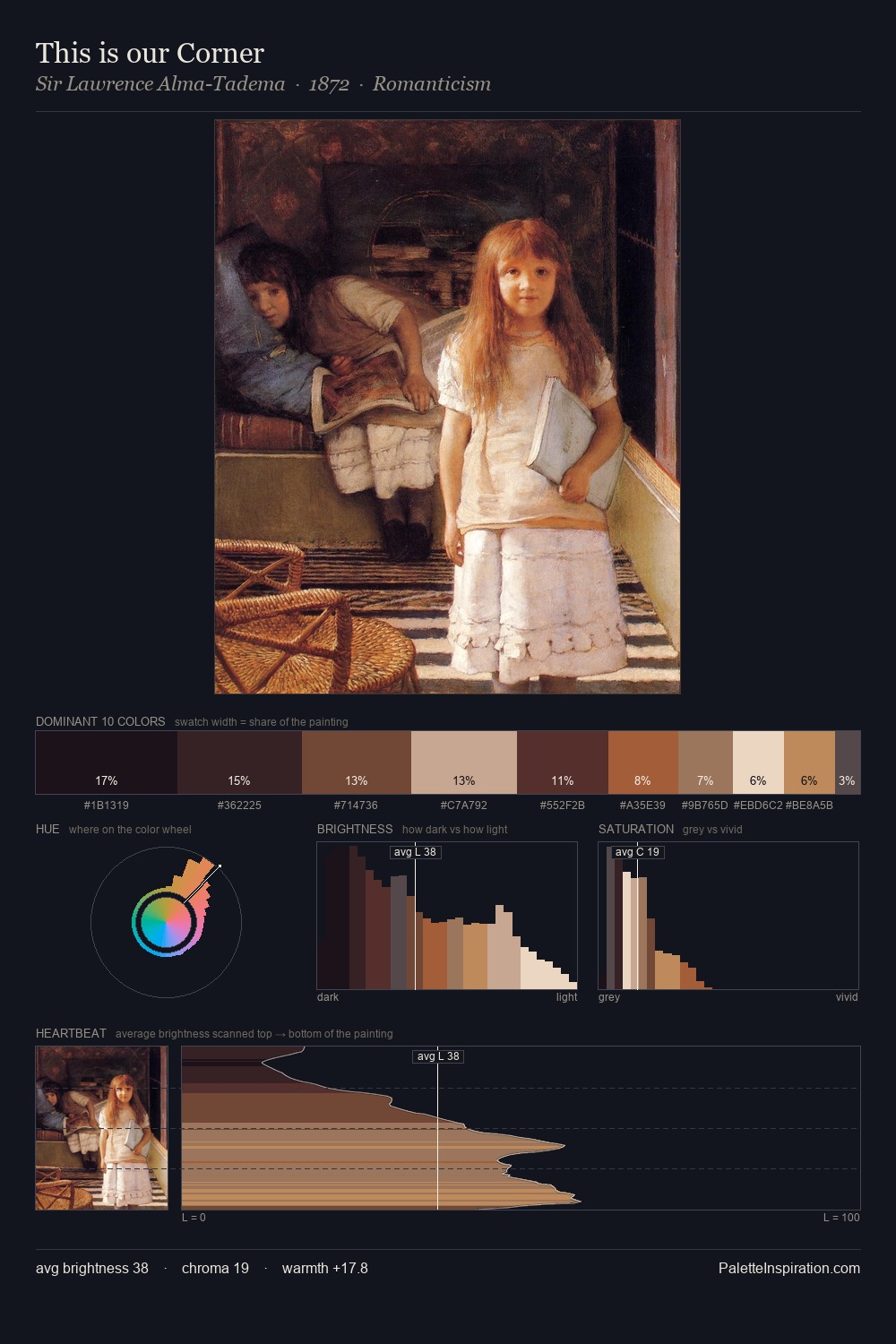Click 'swatch width = share of the painting'
This screenshot has height=1344, width=896.
coord(262,722)
